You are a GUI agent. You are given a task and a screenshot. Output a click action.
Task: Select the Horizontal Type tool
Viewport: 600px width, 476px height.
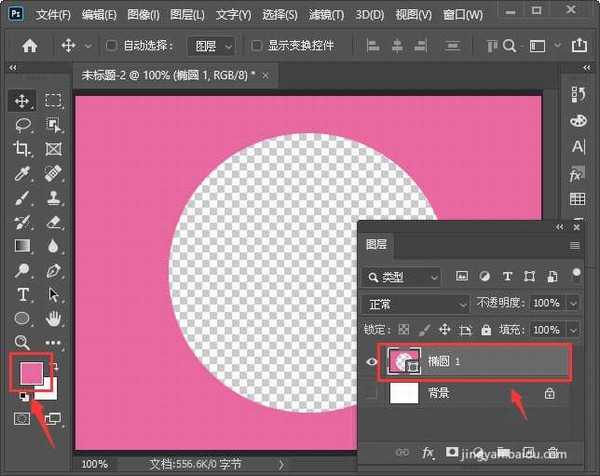(22, 294)
